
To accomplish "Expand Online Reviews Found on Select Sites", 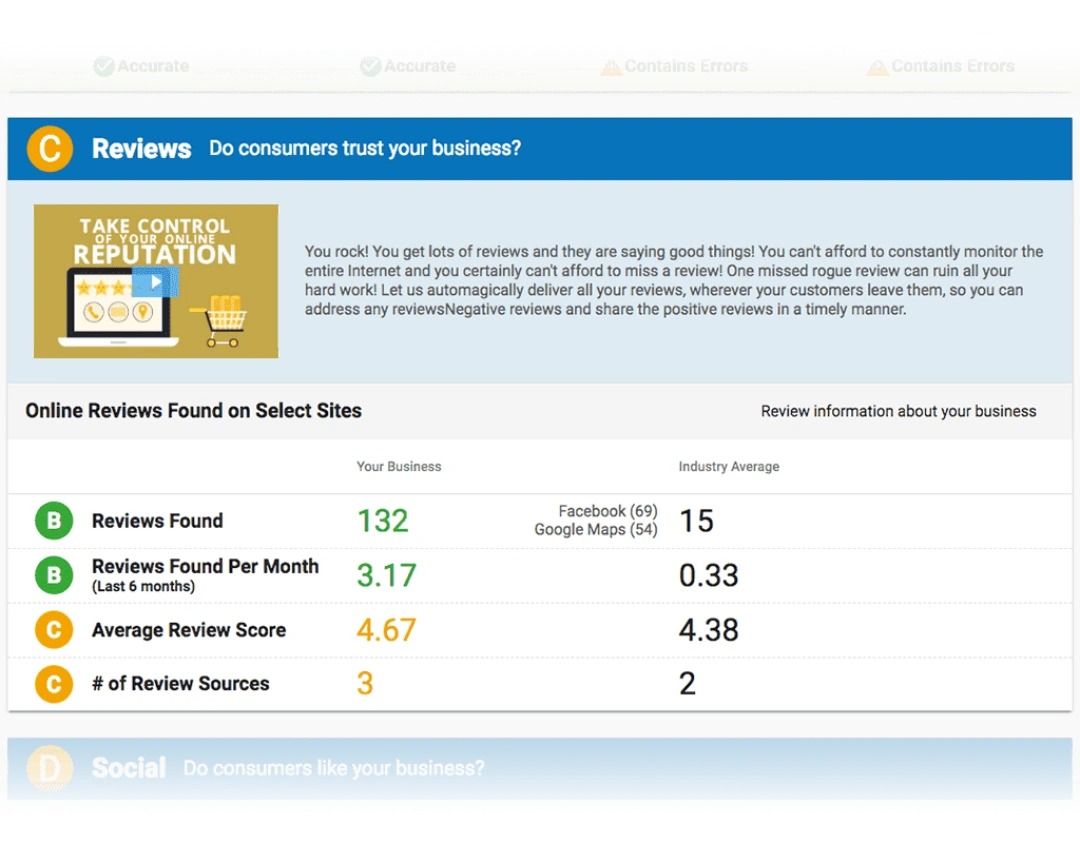I will [193, 411].
